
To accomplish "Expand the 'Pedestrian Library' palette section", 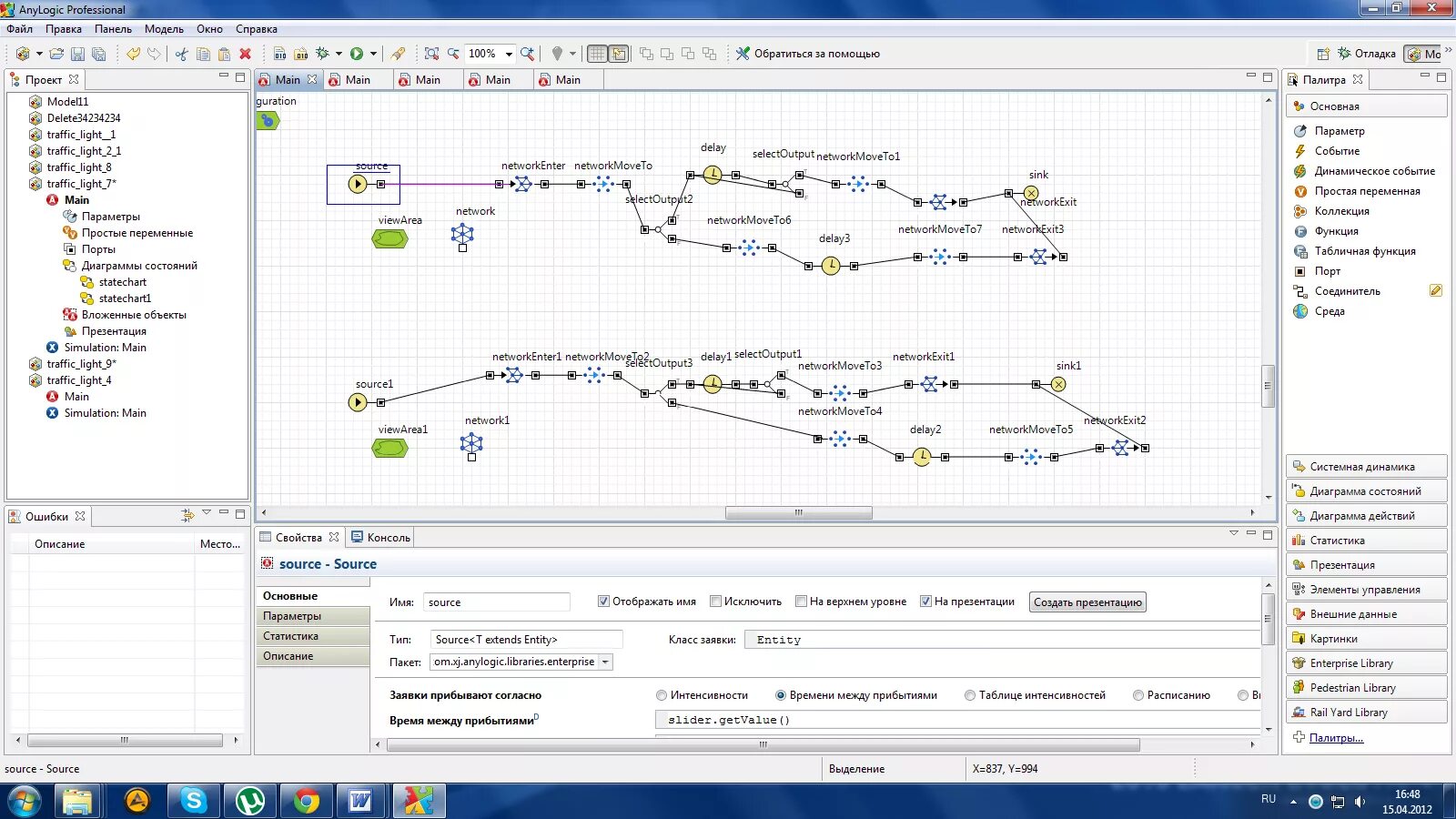I will pos(1366,688).
